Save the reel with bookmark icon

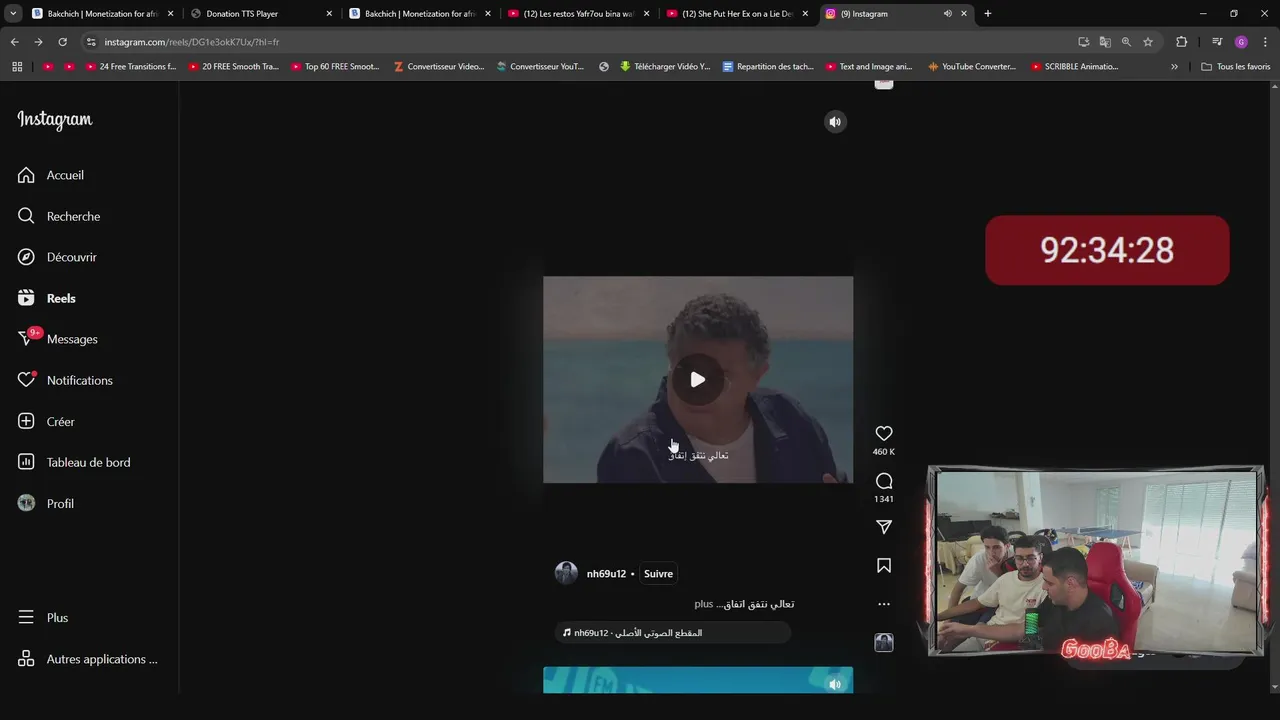(884, 566)
